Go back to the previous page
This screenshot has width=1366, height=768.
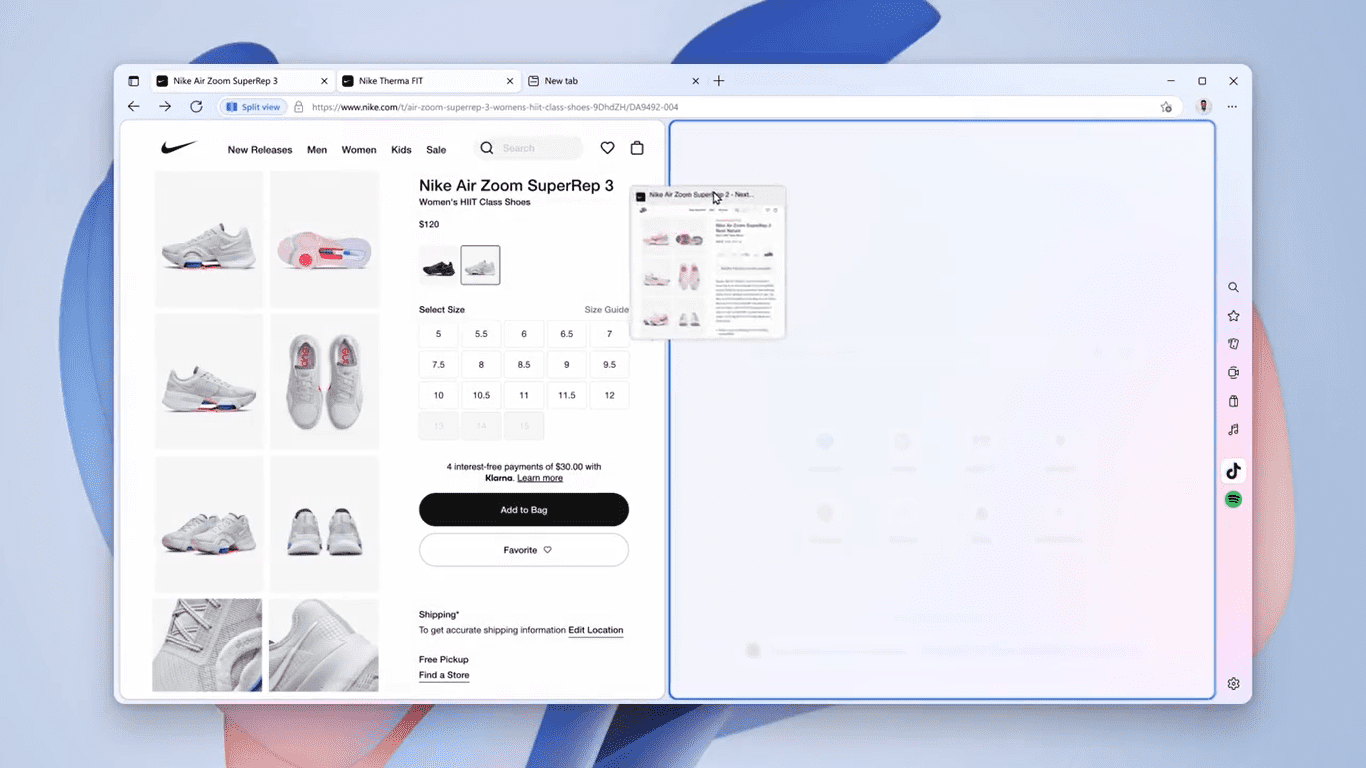(134, 107)
